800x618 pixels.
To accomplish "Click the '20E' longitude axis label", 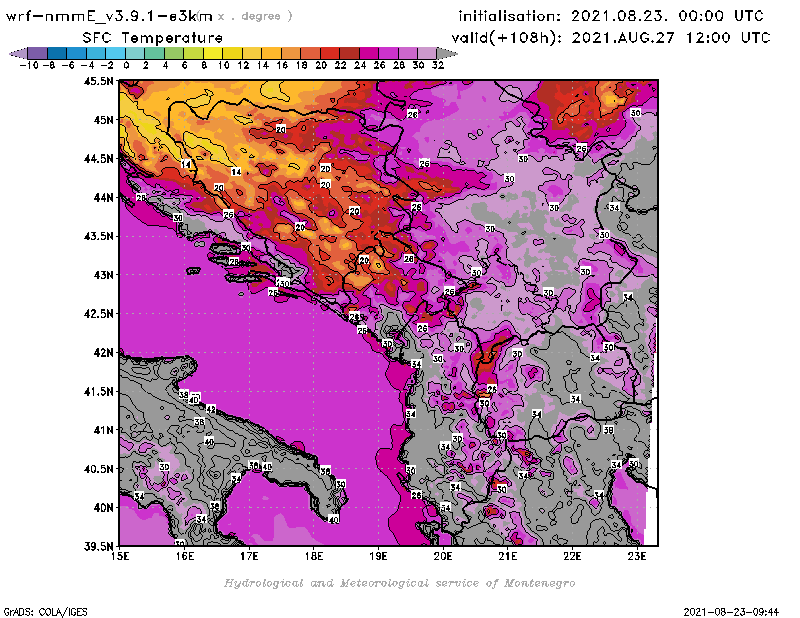I will [443, 556].
